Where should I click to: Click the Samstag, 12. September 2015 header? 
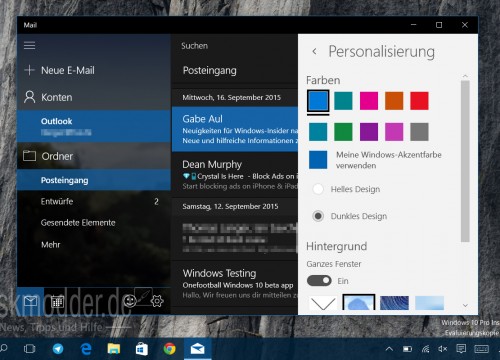230,206
